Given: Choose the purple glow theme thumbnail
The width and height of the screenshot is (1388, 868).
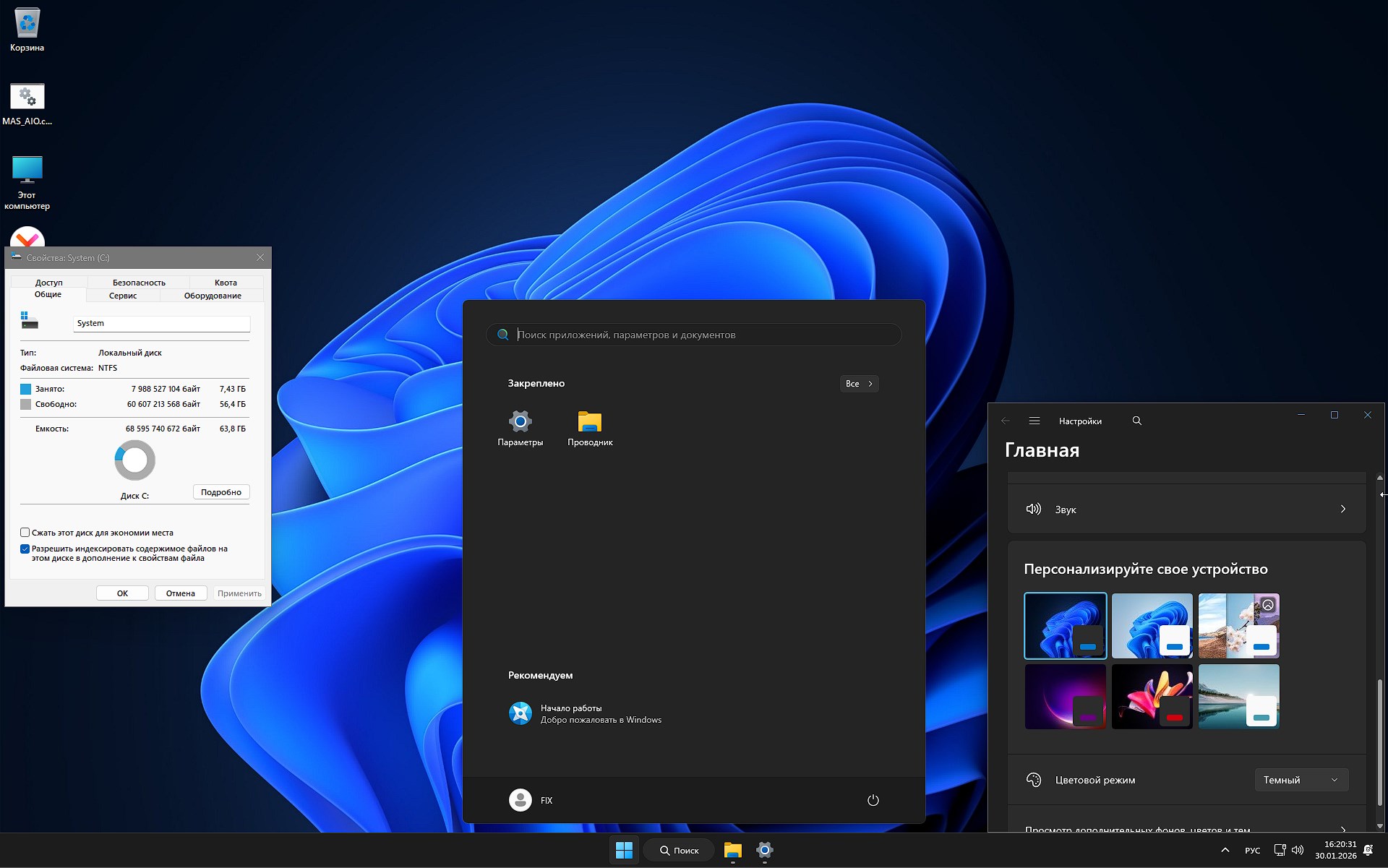Looking at the screenshot, I should click(1066, 697).
